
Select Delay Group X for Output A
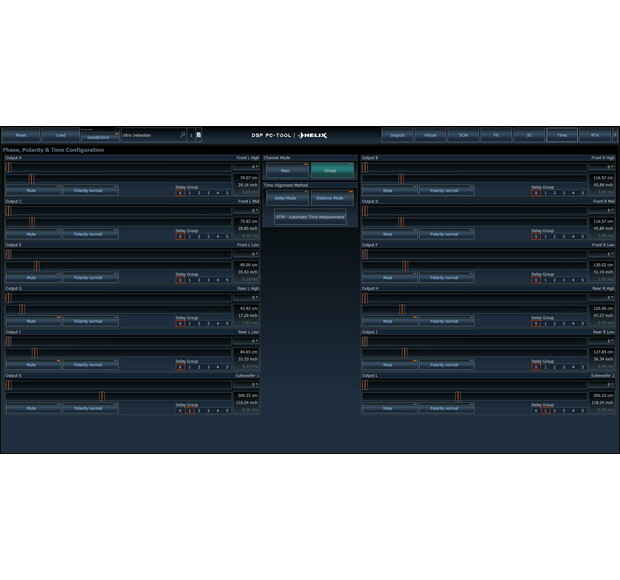coord(180,191)
